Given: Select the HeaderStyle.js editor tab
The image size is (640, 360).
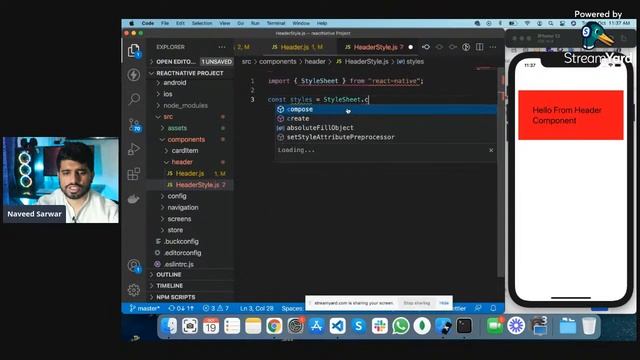Looking at the screenshot, I should tap(379, 47).
